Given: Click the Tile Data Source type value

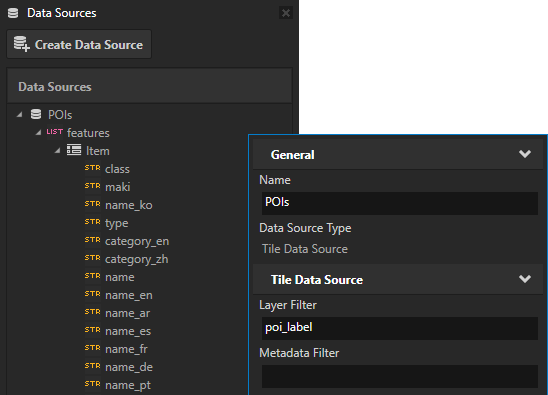Looking at the screenshot, I should point(305,249).
